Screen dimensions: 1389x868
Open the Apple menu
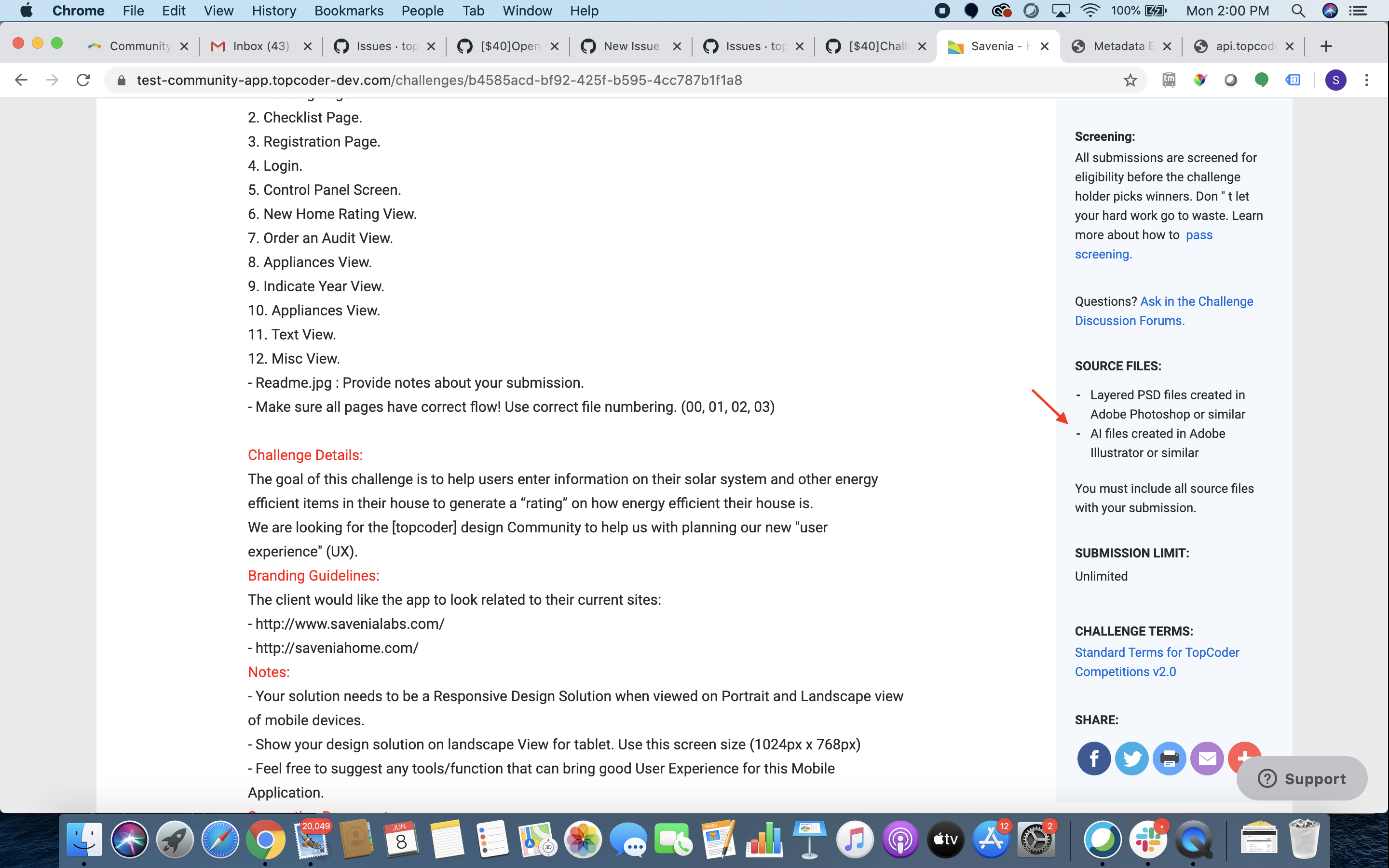[x=27, y=11]
